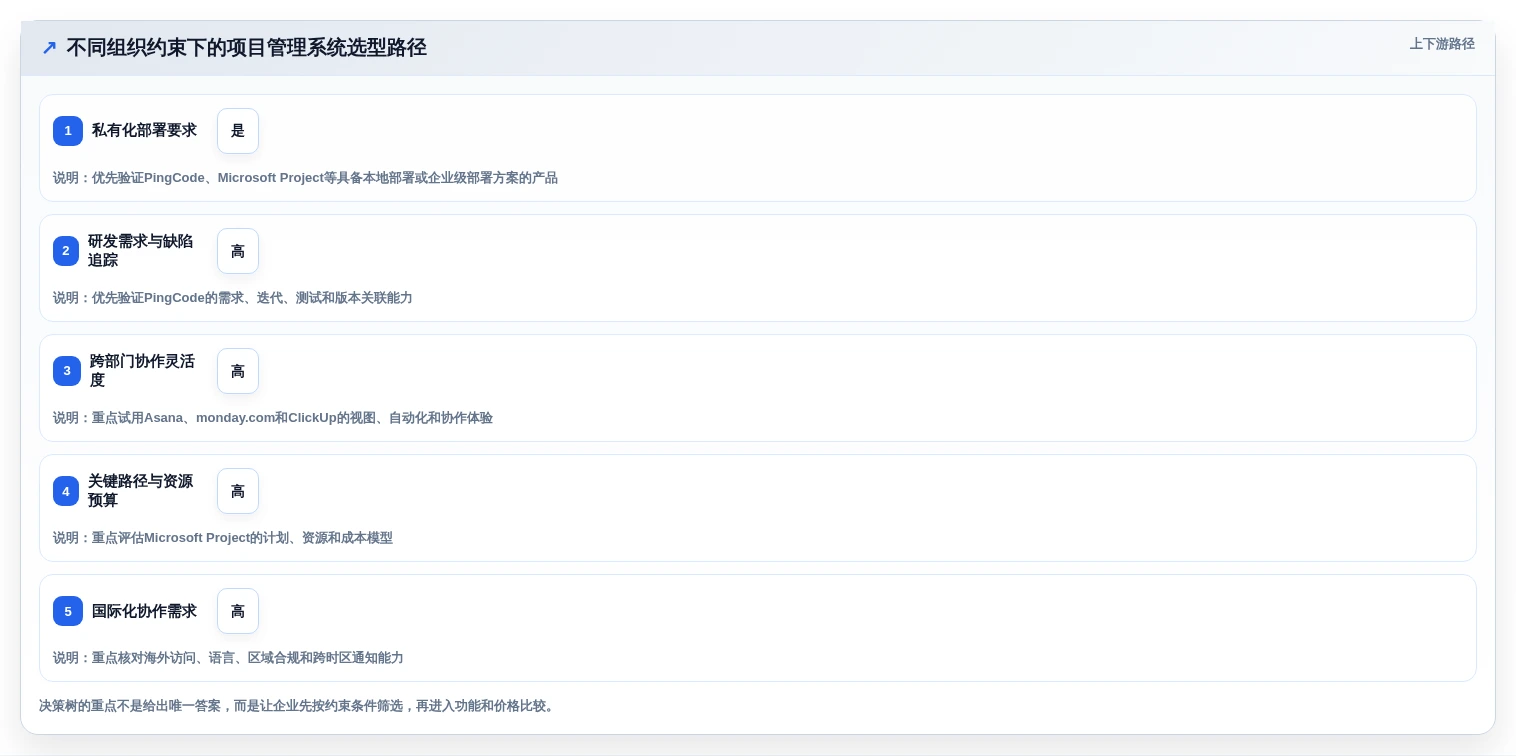The width and height of the screenshot is (1516, 756).
Task: Click step number badge 2
Action: 66,251
